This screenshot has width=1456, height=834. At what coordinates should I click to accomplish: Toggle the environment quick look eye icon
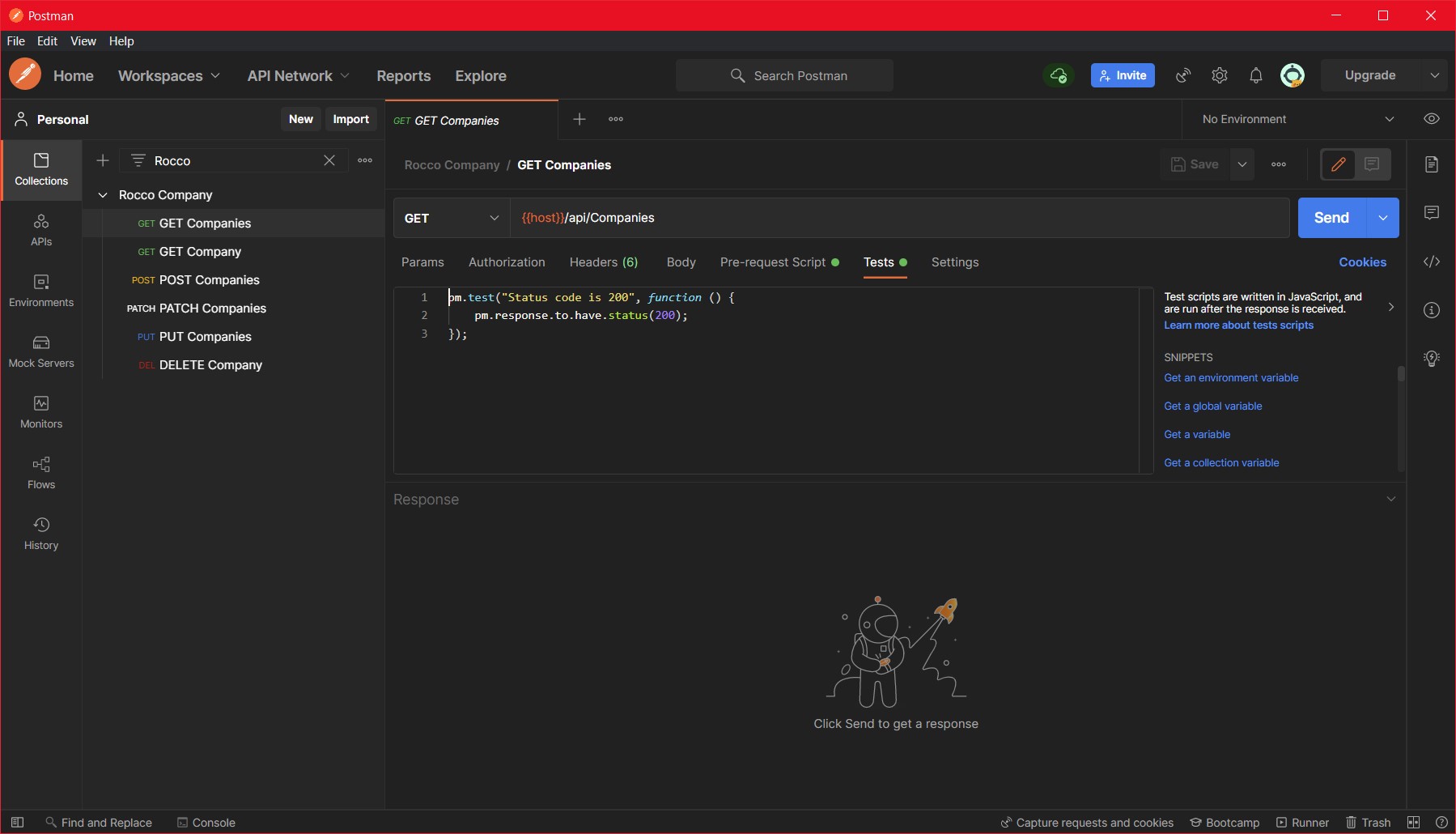click(x=1432, y=119)
